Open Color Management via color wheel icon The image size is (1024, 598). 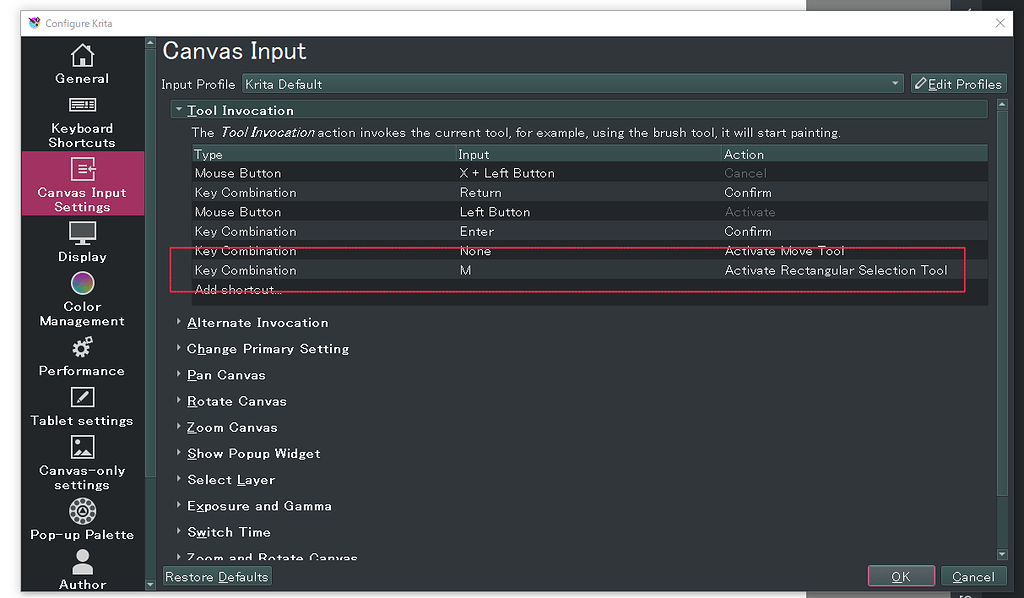coord(82,283)
